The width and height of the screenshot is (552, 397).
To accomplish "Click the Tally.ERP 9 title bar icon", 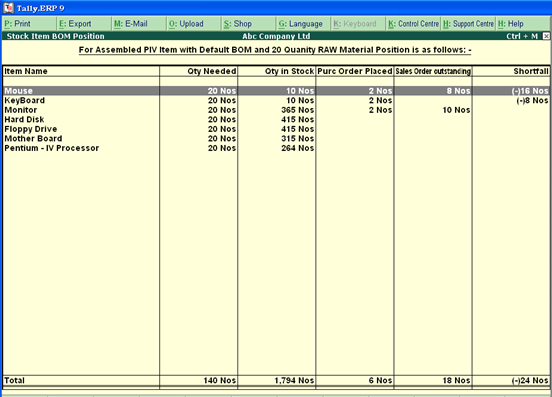I will pos(8,7).
